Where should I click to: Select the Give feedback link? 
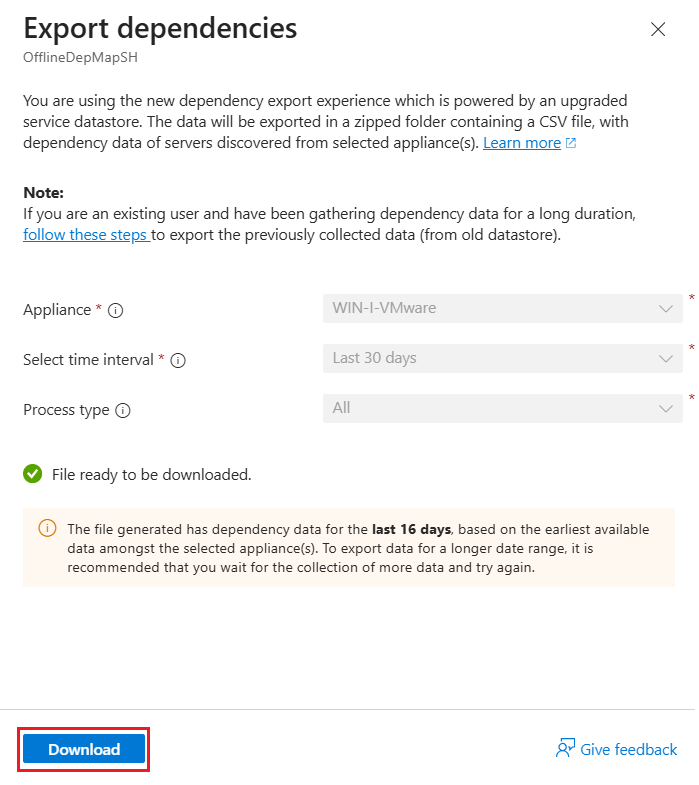[x=628, y=749]
